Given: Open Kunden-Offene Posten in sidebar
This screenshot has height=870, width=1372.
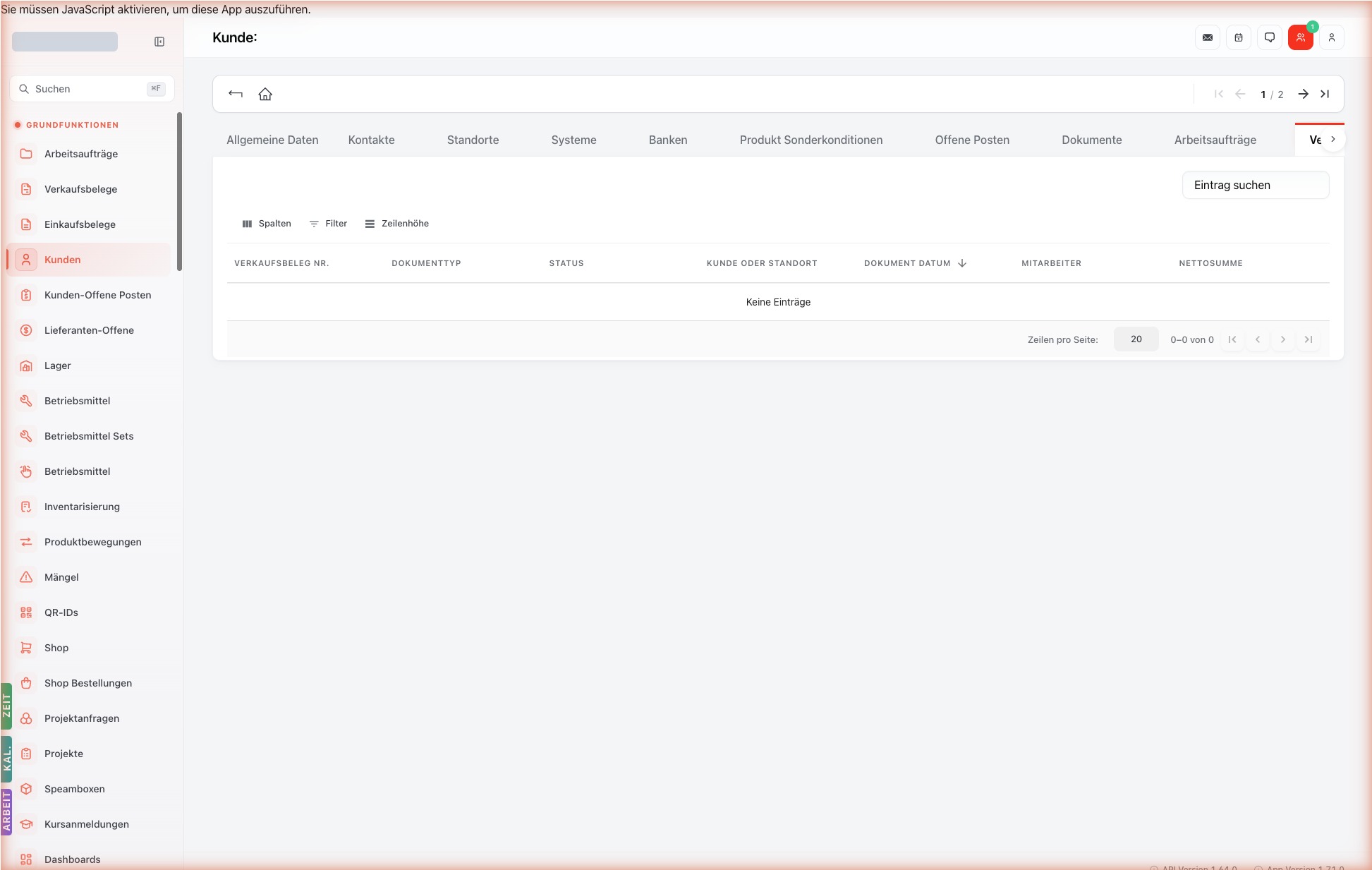Looking at the screenshot, I should pyautogui.click(x=89, y=295).
